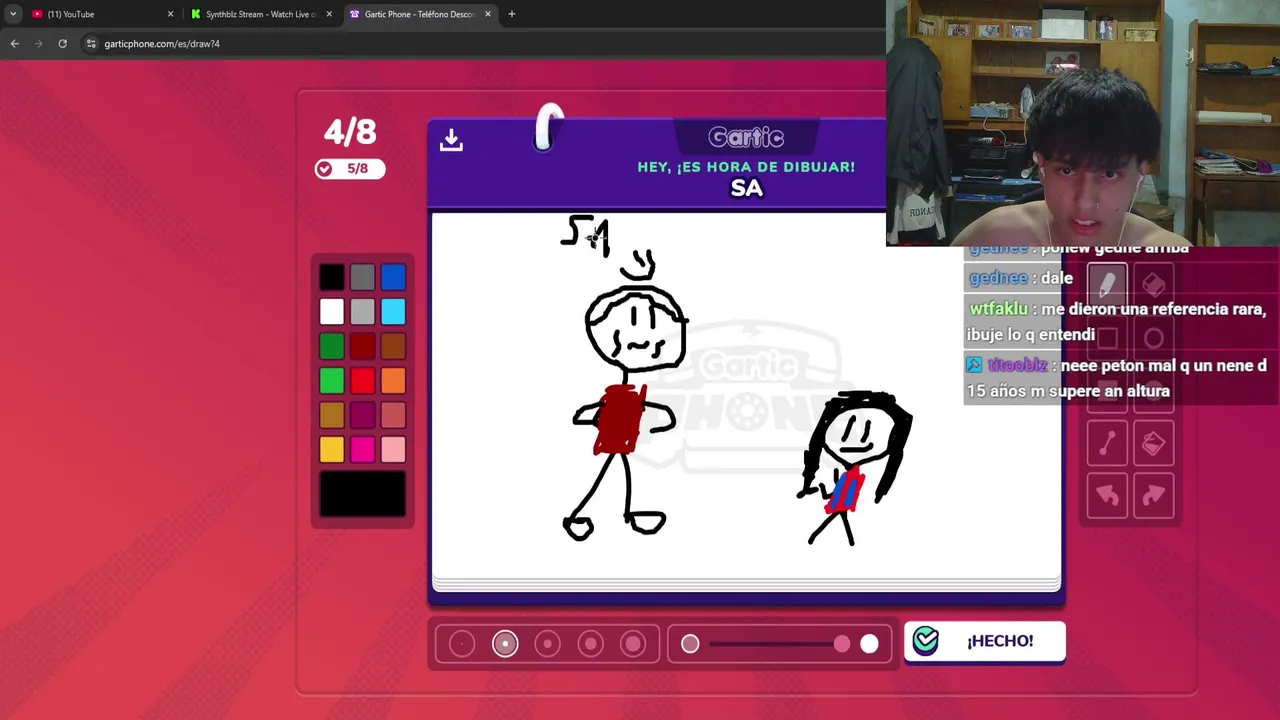Pick the black color swatch in palette
The height and width of the screenshot is (720, 1280).
click(332, 277)
